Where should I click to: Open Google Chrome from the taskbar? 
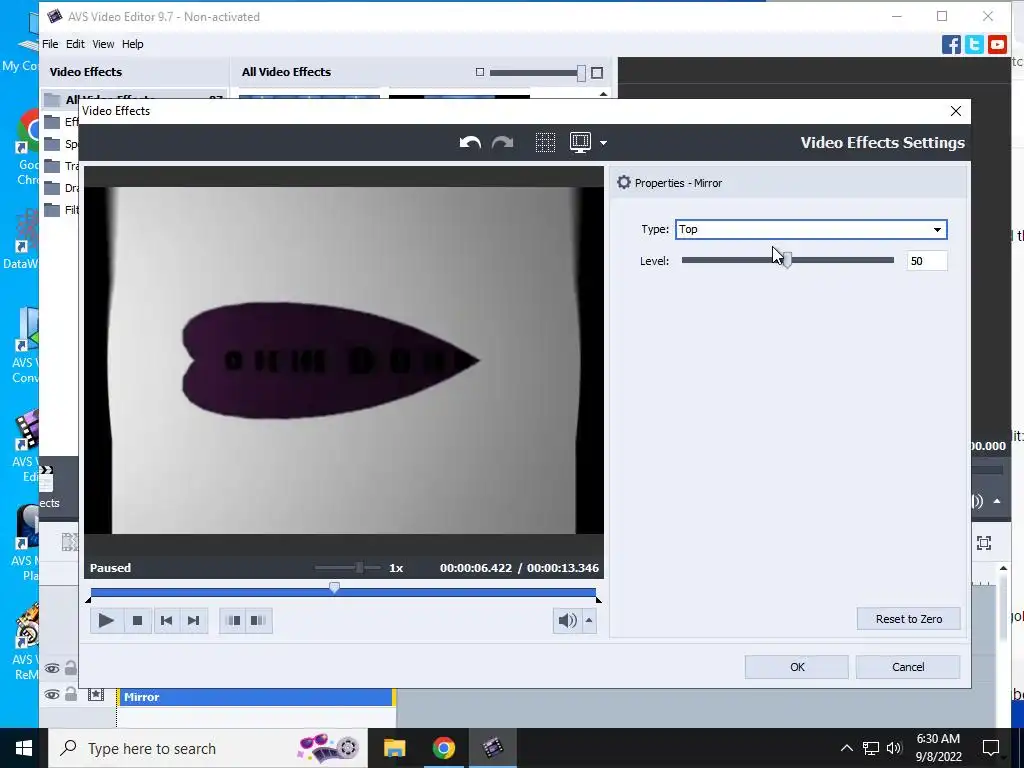coord(443,748)
